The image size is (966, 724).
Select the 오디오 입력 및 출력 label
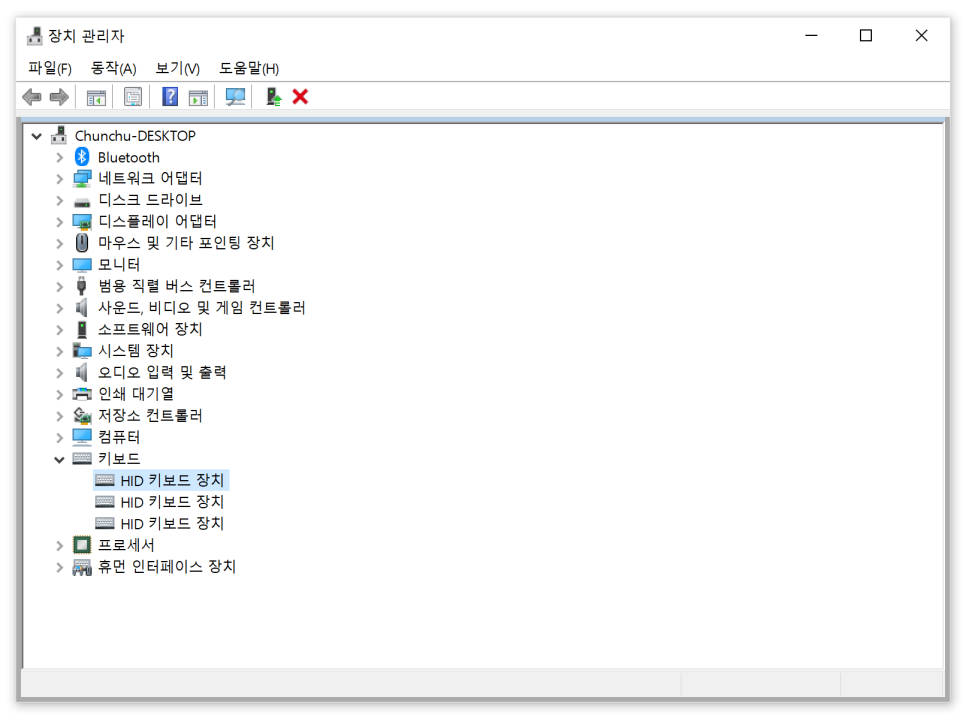coord(162,372)
